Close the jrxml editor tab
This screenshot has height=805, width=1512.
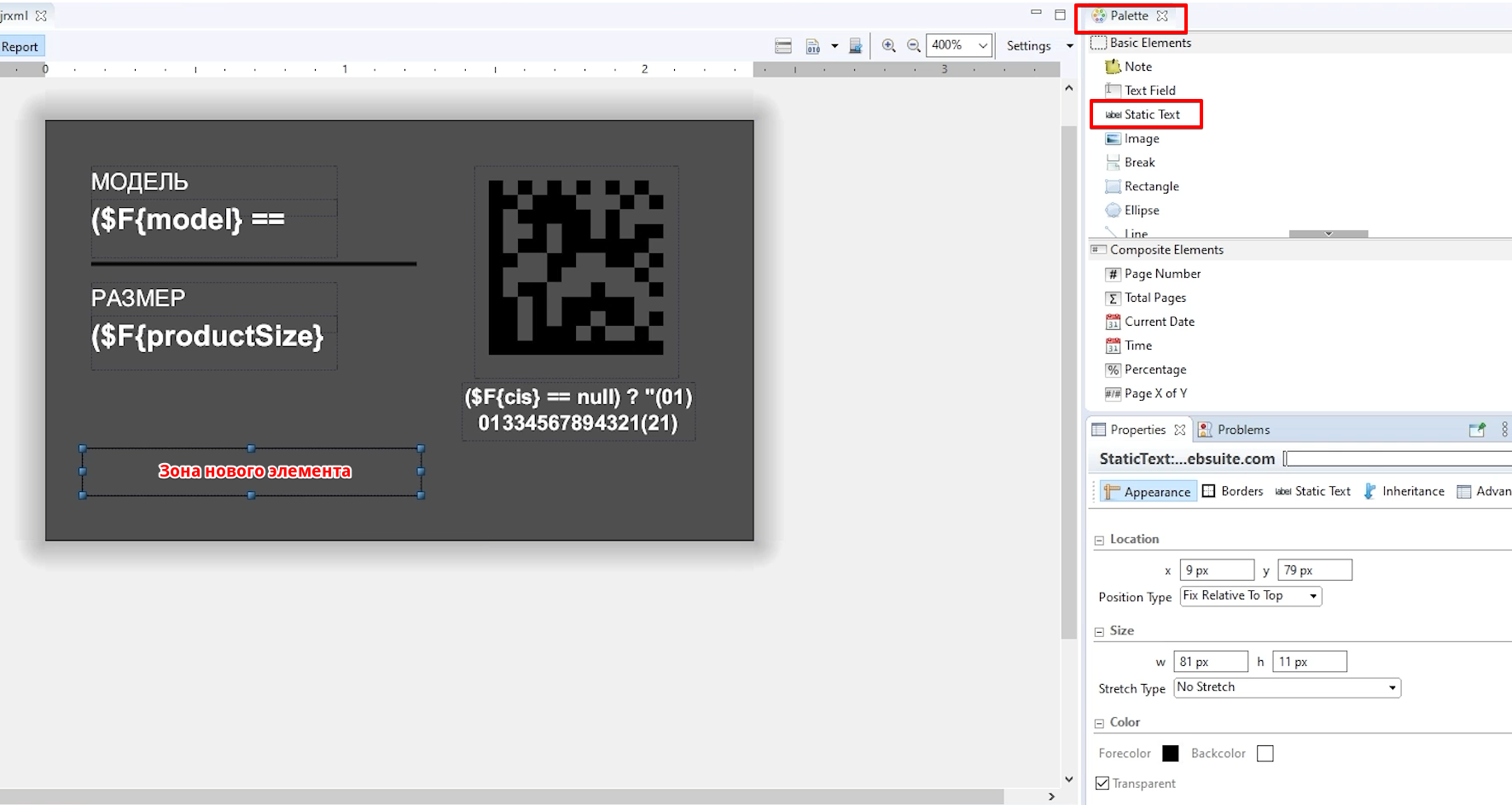tap(40, 15)
